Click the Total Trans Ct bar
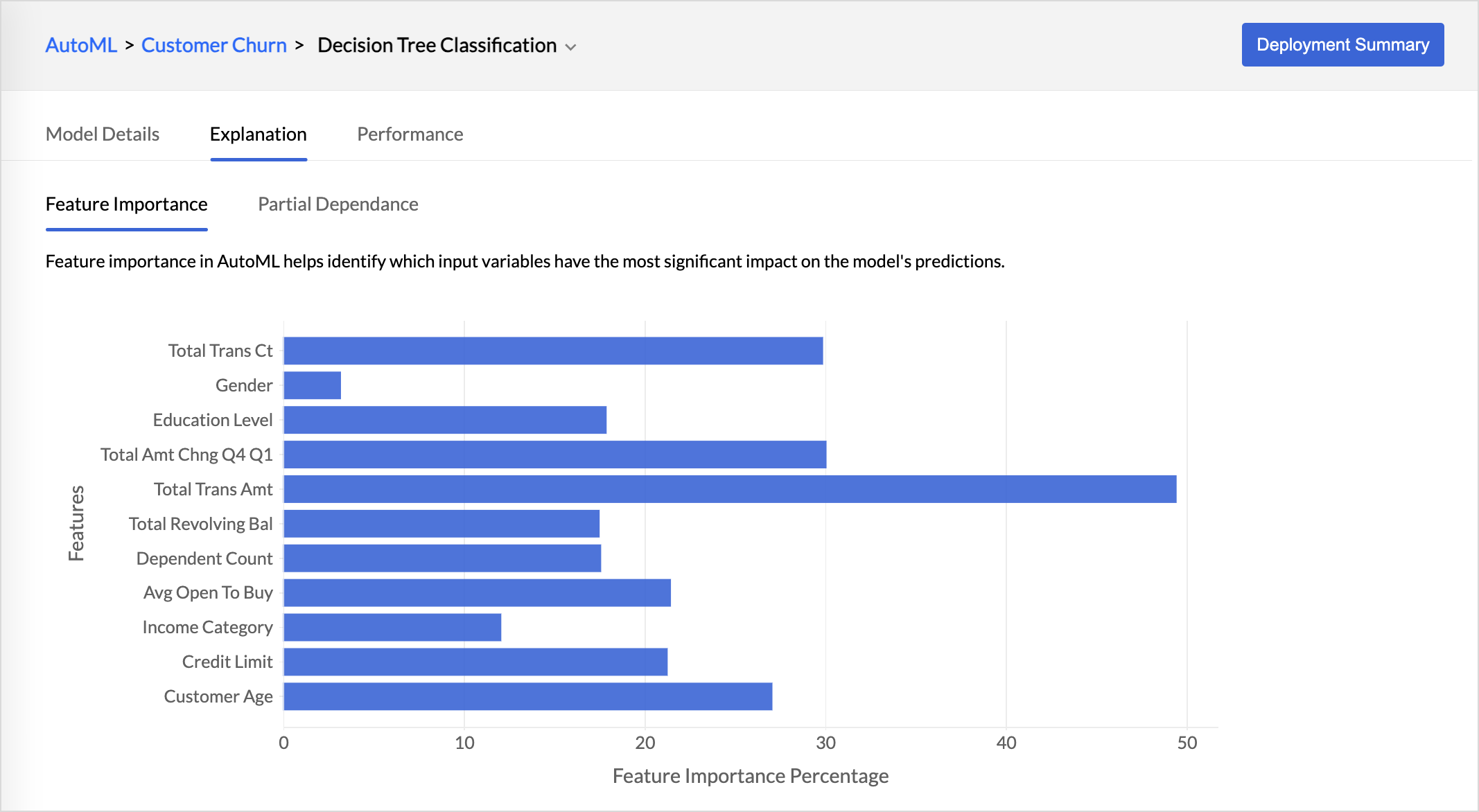Screen dimensions: 1479x812 553,351
